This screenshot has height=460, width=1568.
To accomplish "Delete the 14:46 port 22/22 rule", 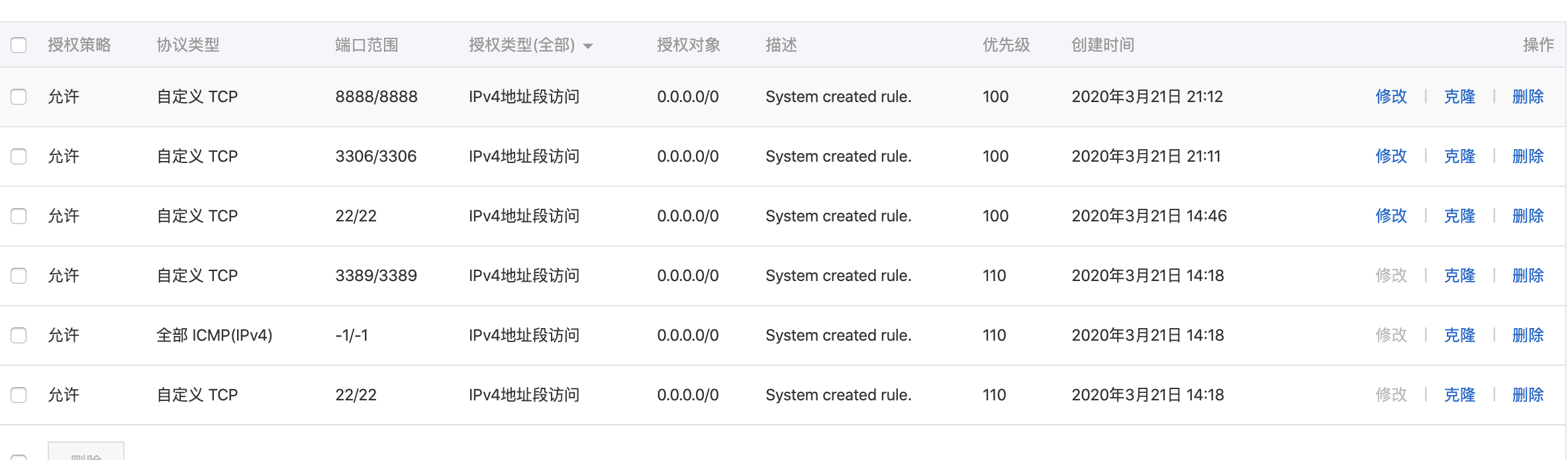I will point(1528,216).
